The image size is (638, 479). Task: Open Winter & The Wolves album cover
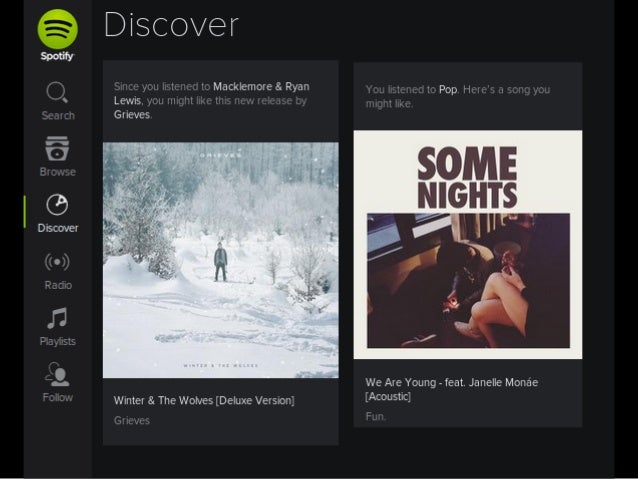tap(221, 260)
